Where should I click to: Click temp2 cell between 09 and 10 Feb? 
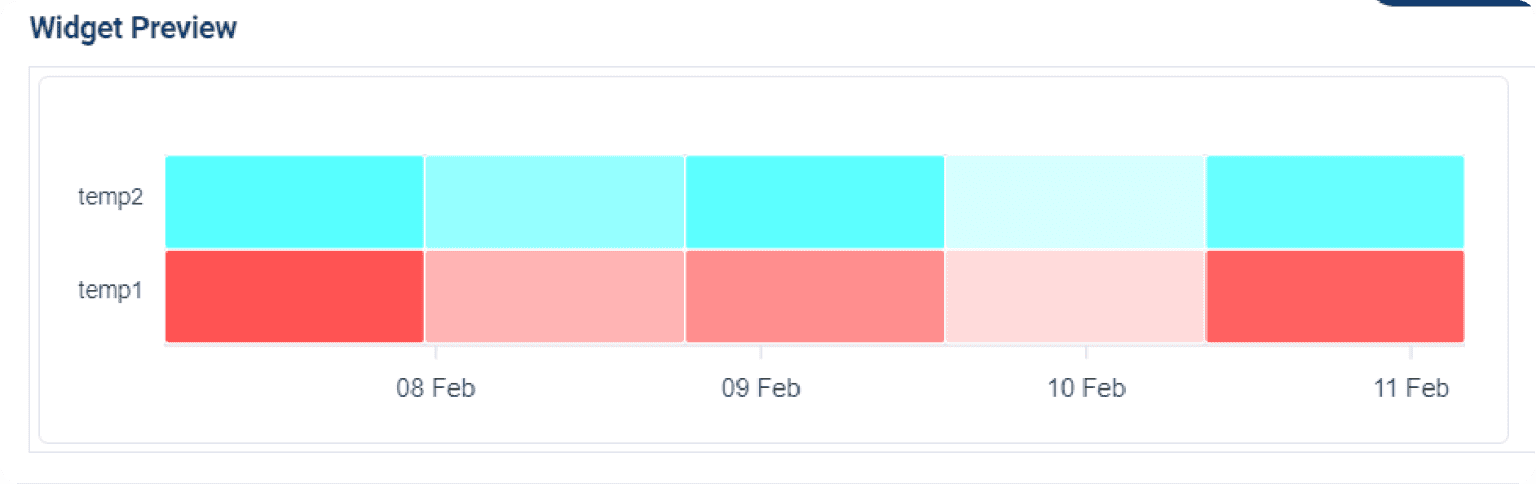[814, 201]
